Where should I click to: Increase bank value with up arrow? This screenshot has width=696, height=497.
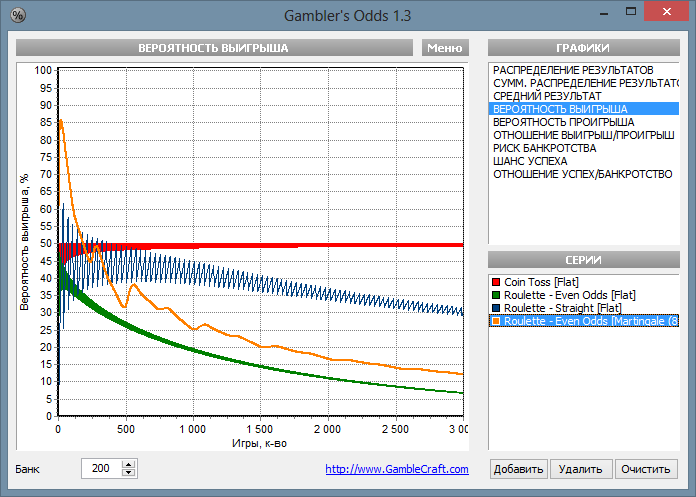click(x=127, y=464)
